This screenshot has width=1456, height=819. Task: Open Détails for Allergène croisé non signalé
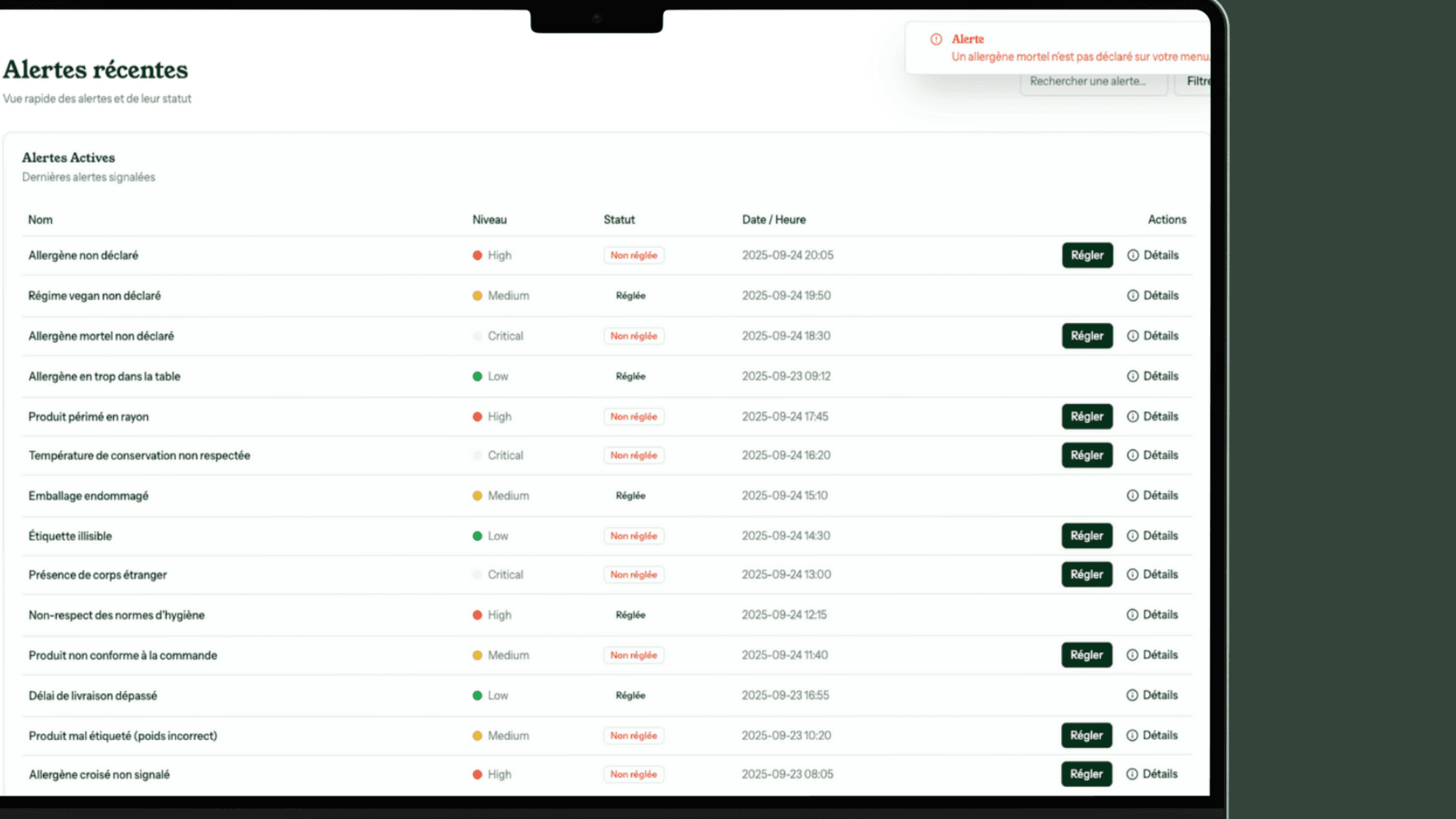[x=1153, y=774]
